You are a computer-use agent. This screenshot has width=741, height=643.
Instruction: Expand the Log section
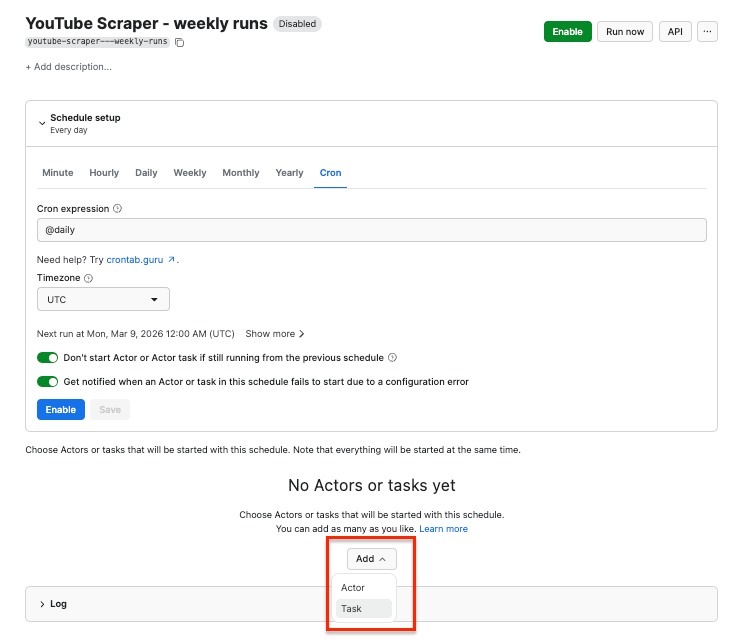[x=42, y=604]
